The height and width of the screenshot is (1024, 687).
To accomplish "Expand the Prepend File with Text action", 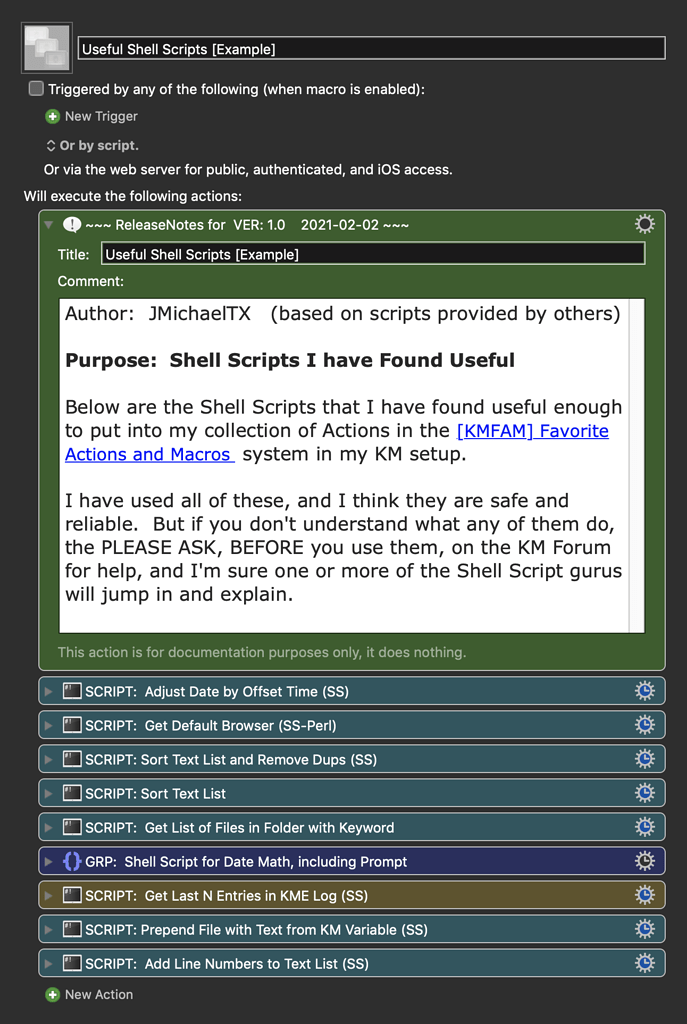I will click(48, 929).
